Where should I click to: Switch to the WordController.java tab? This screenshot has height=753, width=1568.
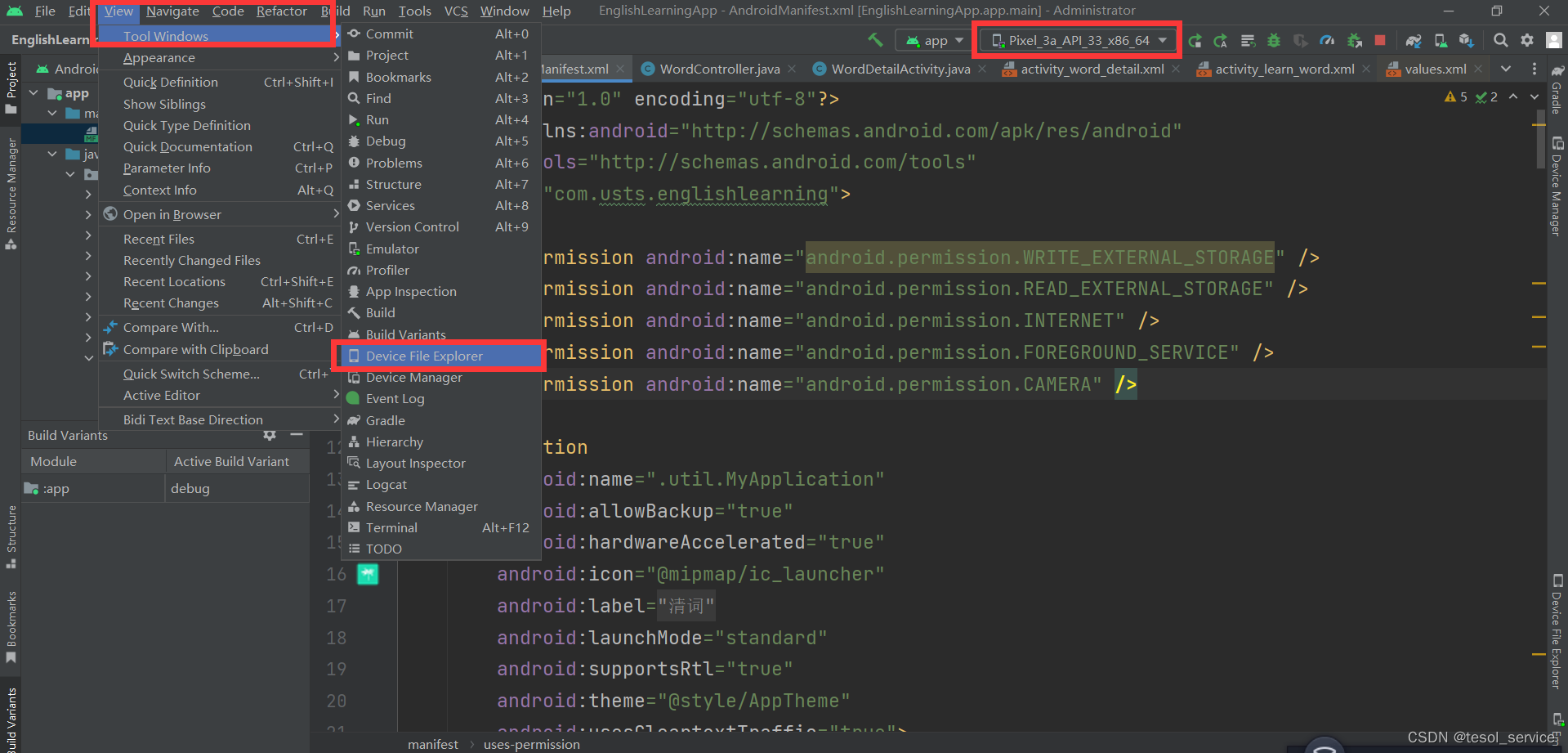pyautogui.click(x=717, y=69)
